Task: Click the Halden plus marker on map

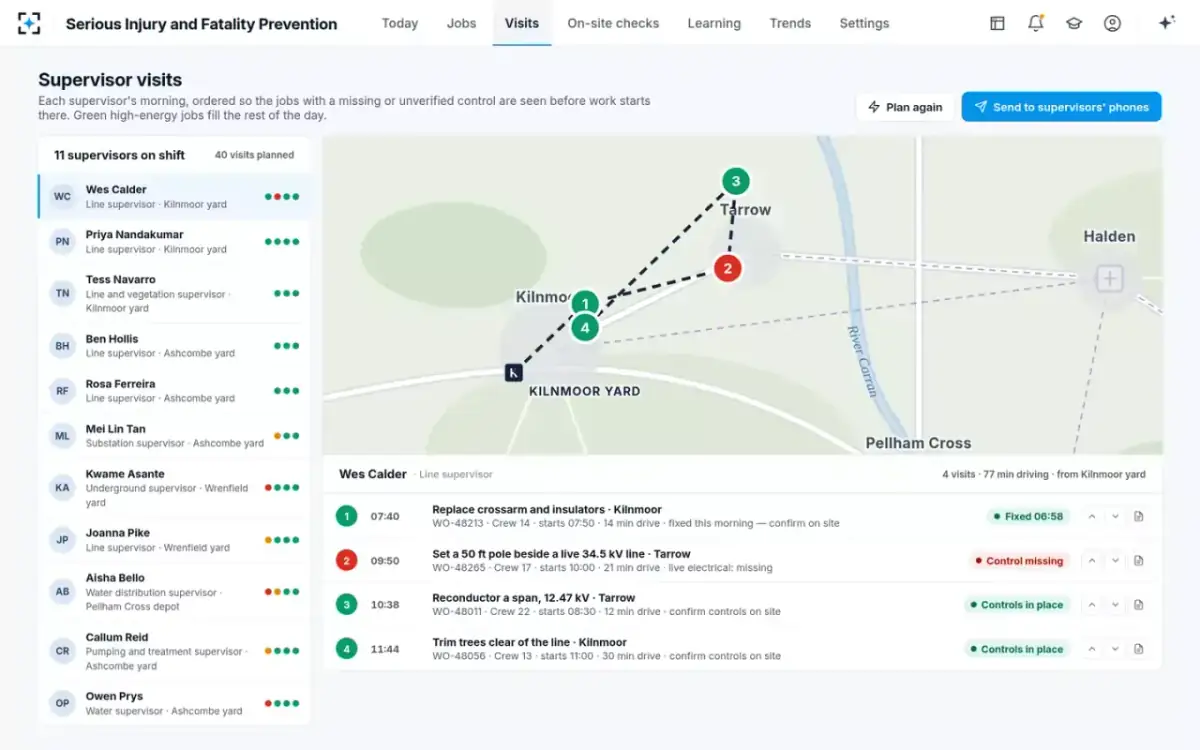Action: tap(1109, 278)
